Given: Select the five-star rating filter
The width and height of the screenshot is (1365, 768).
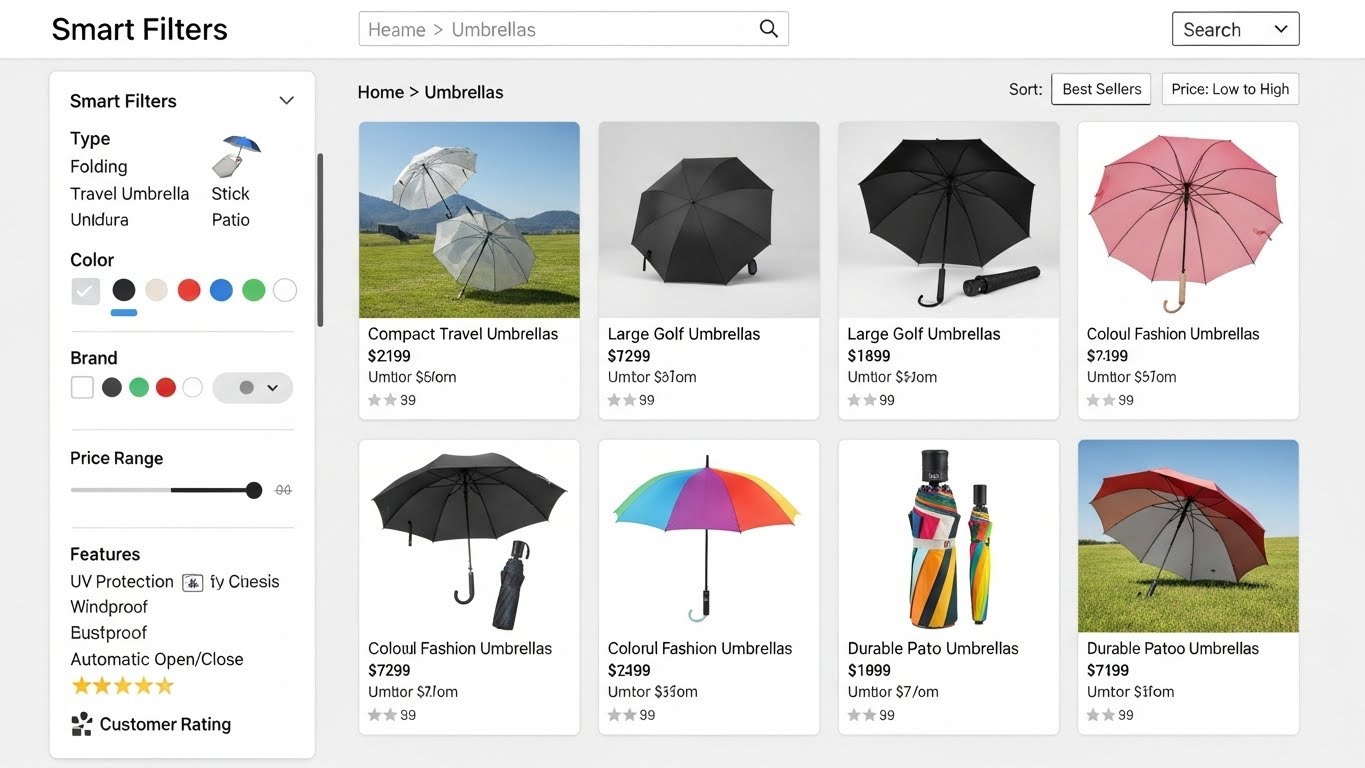Looking at the screenshot, I should 122,685.
